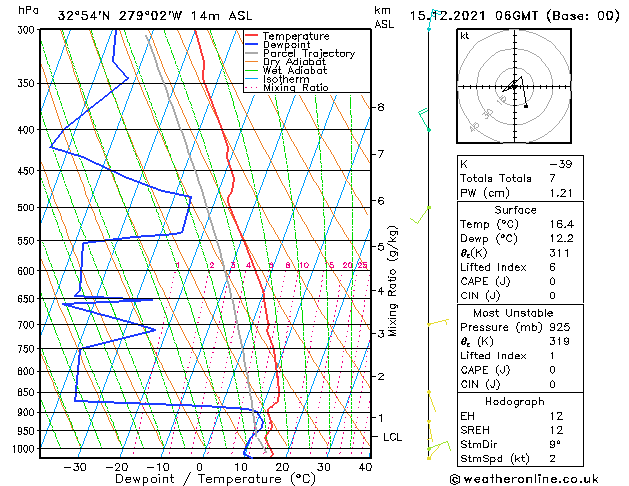
Task: Click the 8 km altitude tick label
Action: click(380, 107)
